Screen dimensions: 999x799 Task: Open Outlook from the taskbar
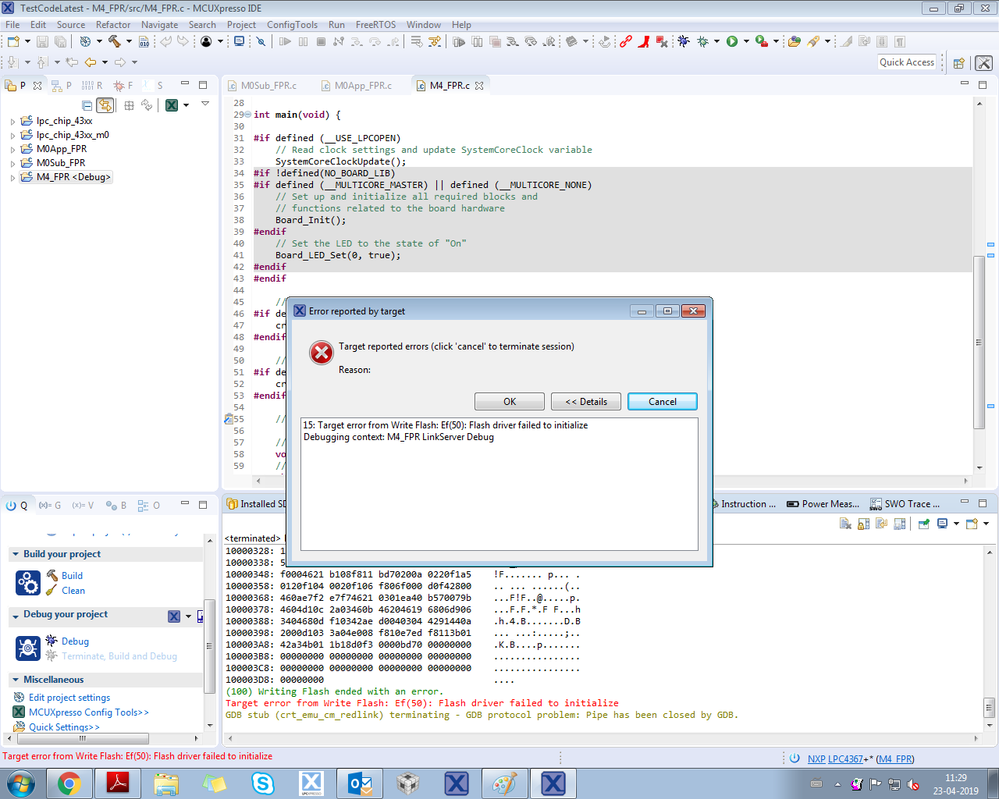(x=360, y=783)
